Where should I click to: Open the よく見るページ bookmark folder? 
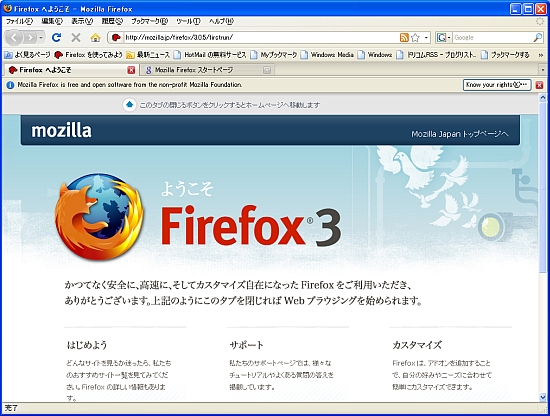tap(27, 55)
